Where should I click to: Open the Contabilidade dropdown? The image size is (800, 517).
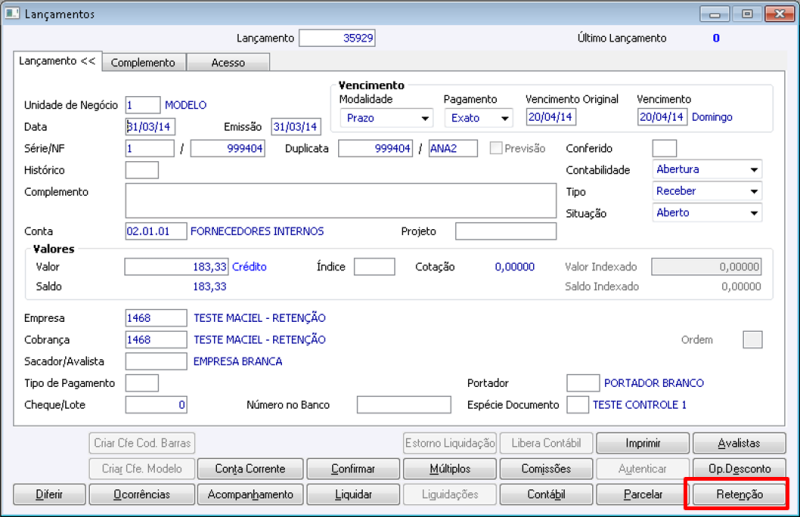[707, 170]
